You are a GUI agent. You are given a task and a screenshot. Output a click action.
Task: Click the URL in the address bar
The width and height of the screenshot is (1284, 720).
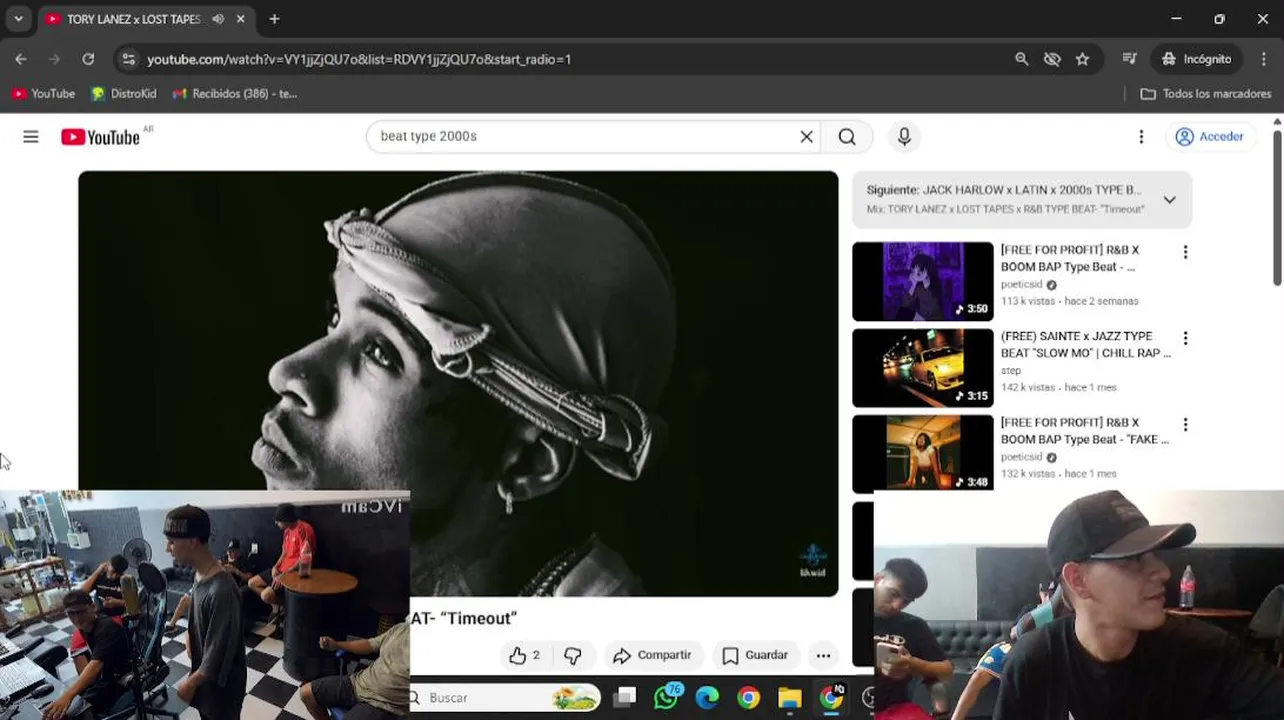[x=359, y=59]
